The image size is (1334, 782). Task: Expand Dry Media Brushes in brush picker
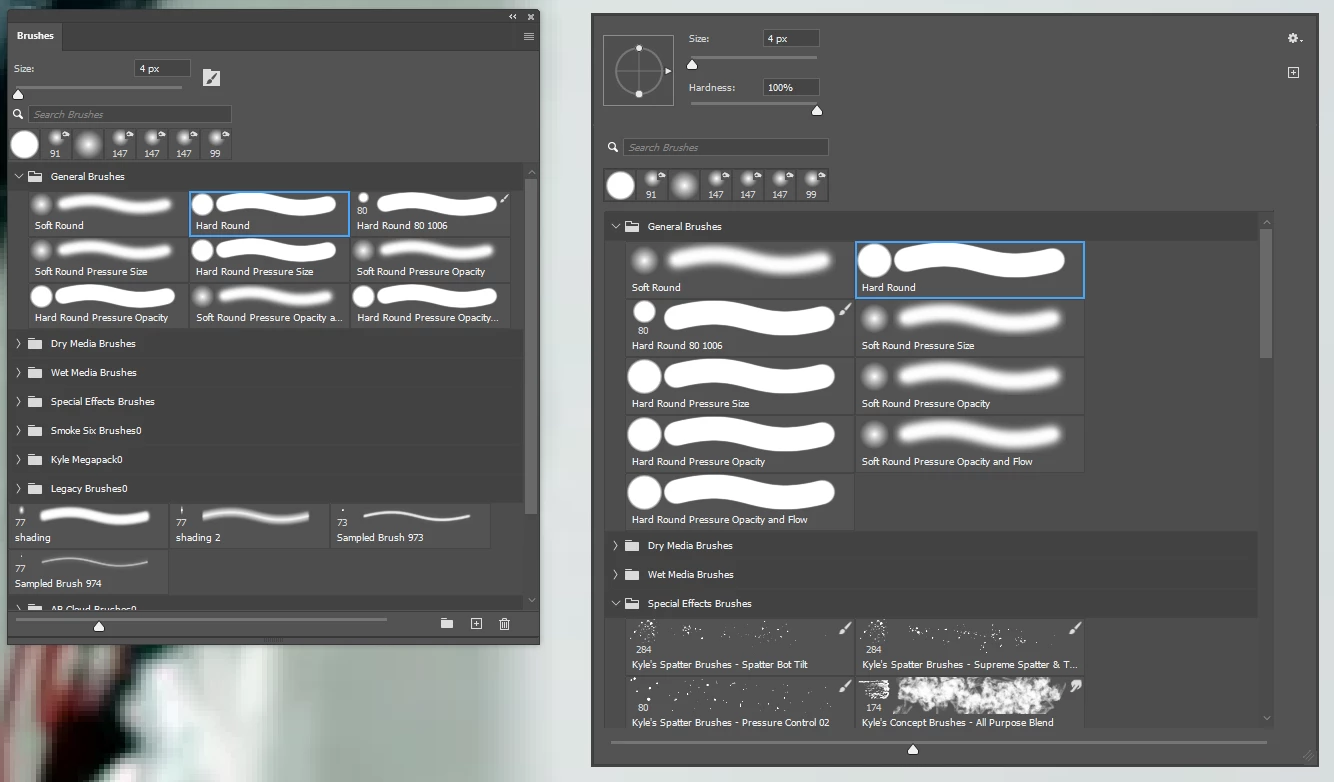click(x=615, y=545)
